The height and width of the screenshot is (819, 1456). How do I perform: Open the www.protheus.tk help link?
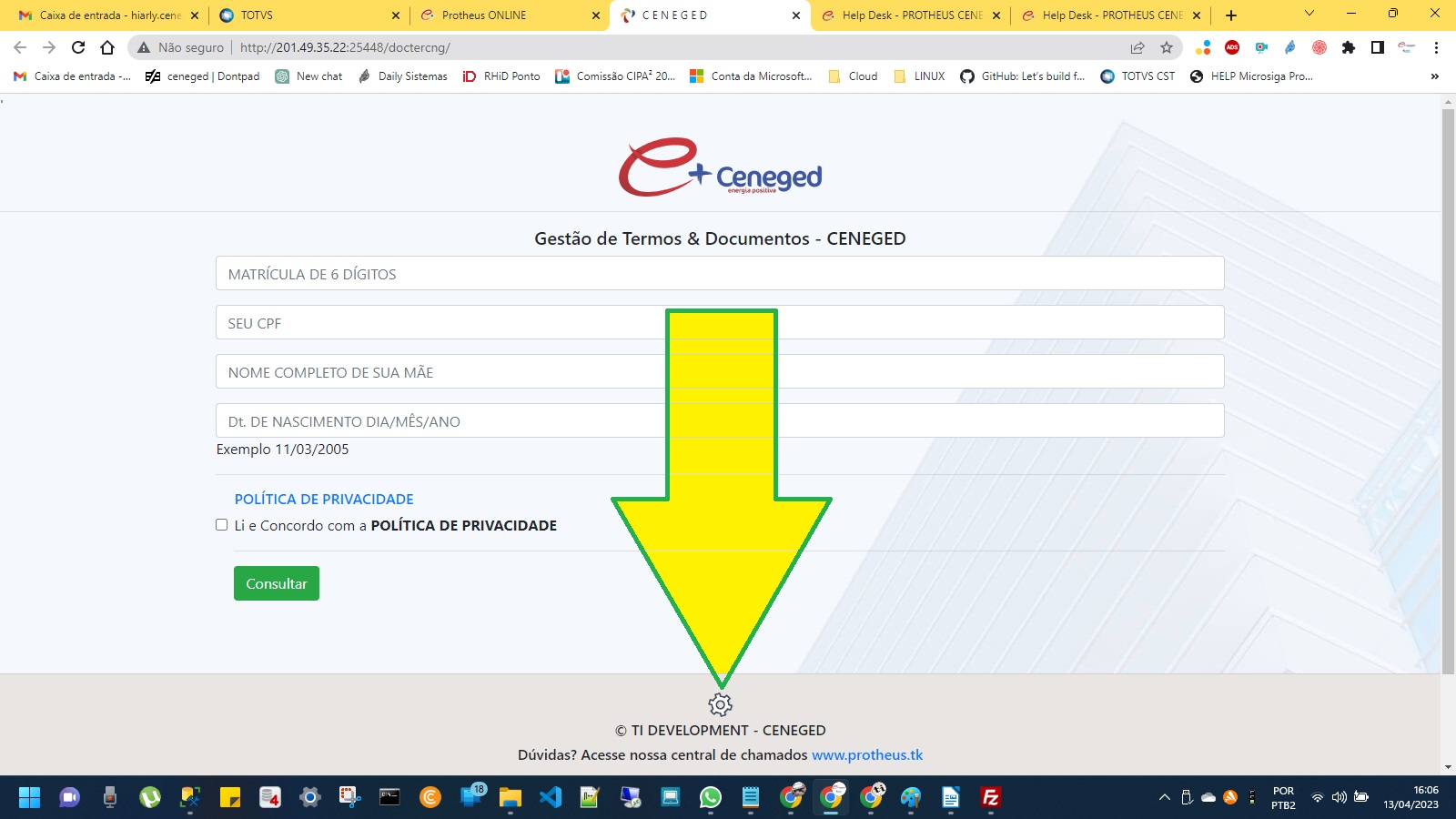click(x=866, y=754)
